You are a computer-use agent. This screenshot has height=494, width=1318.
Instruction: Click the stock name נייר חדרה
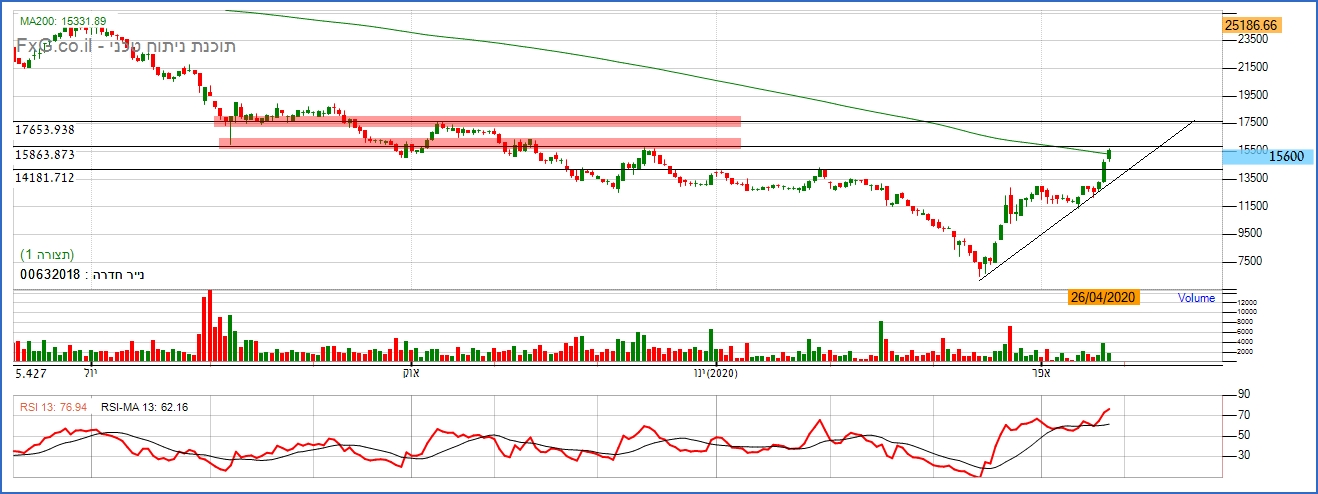117,274
